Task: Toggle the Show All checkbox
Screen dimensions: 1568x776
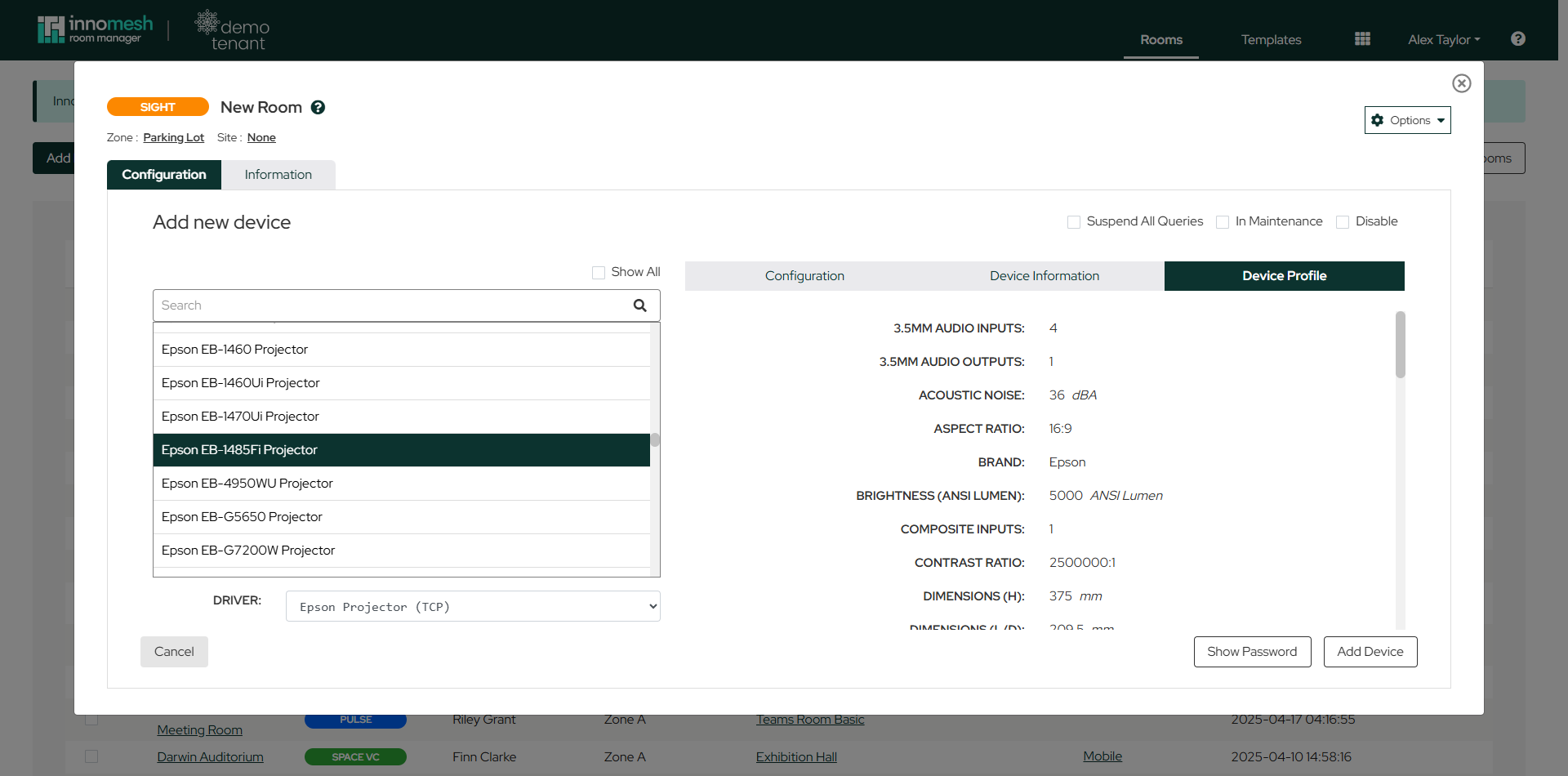Action: 599,273
